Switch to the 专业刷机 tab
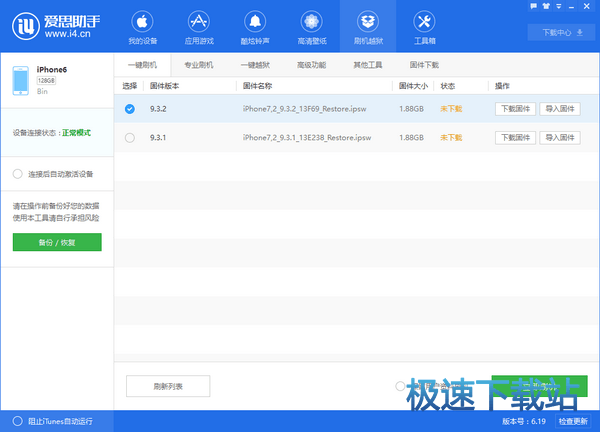 pyautogui.click(x=199, y=65)
